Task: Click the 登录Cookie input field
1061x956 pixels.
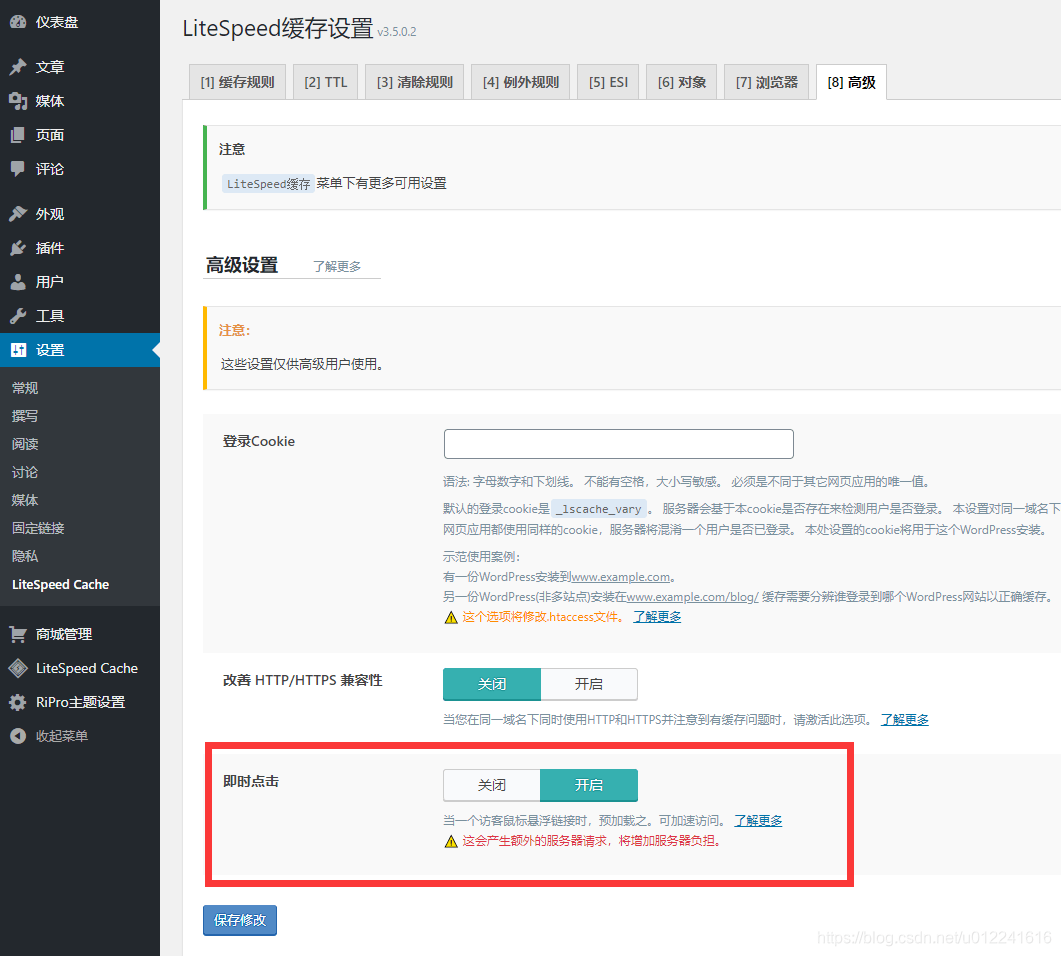Action: click(618, 444)
